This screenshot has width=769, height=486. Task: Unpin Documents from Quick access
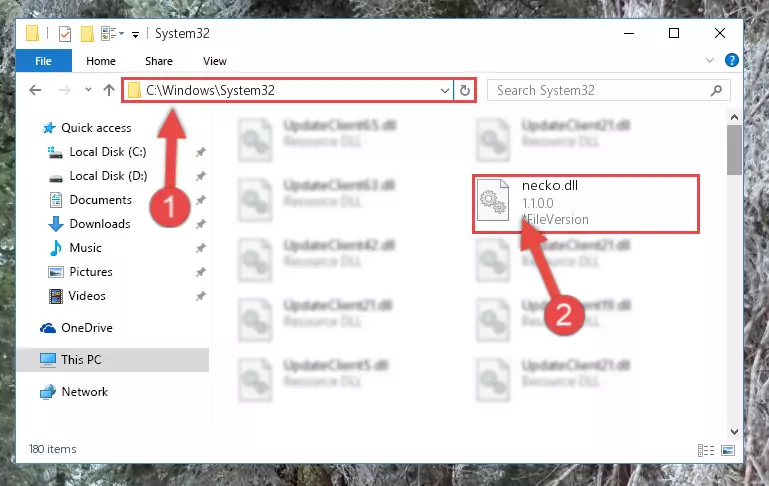pos(200,200)
